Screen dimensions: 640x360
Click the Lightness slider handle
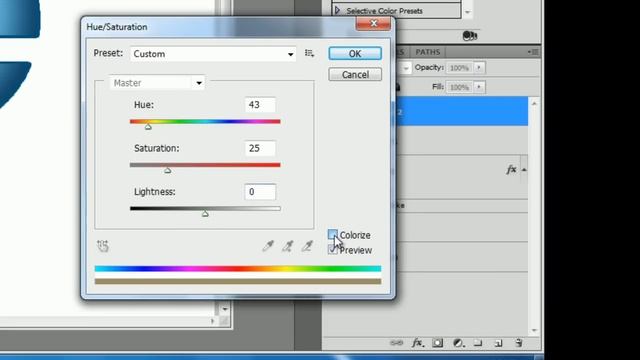(205, 213)
